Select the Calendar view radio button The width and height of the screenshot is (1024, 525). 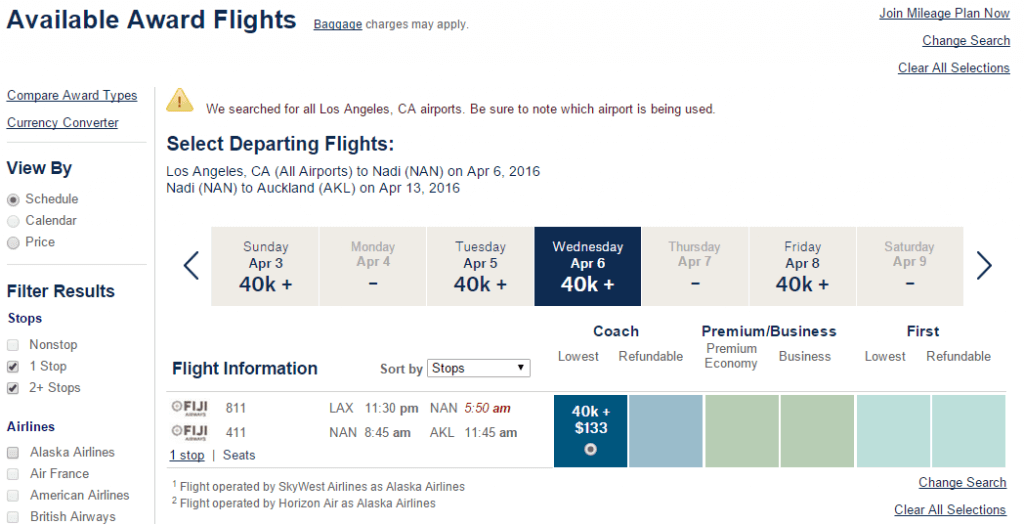point(13,221)
